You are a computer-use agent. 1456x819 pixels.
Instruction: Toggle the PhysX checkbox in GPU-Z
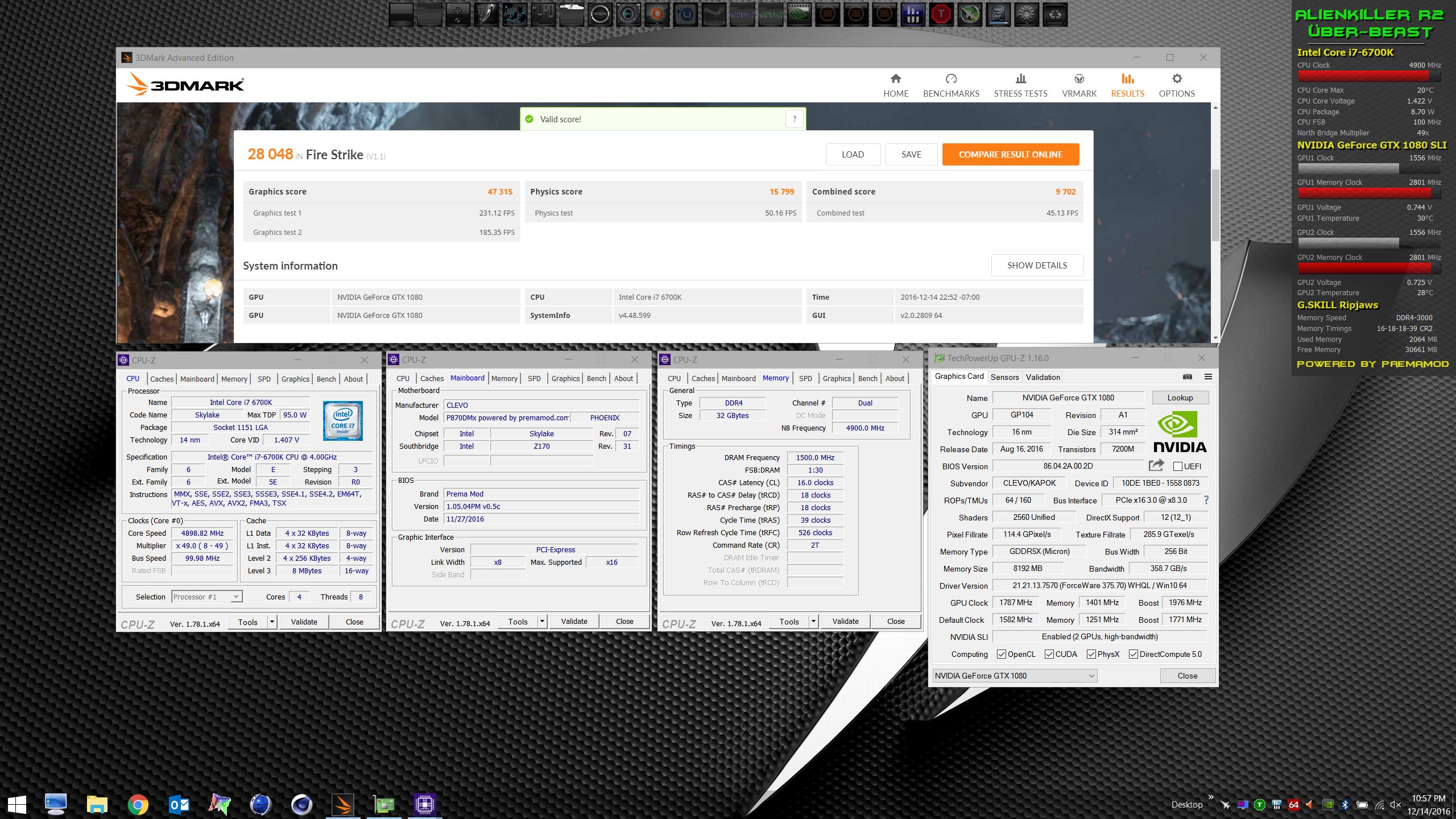pyautogui.click(x=1091, y=654)
